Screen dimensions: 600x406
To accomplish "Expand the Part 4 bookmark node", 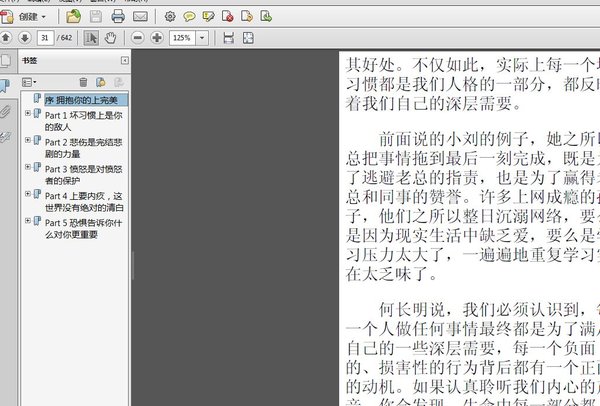I will tap(28, 194).
